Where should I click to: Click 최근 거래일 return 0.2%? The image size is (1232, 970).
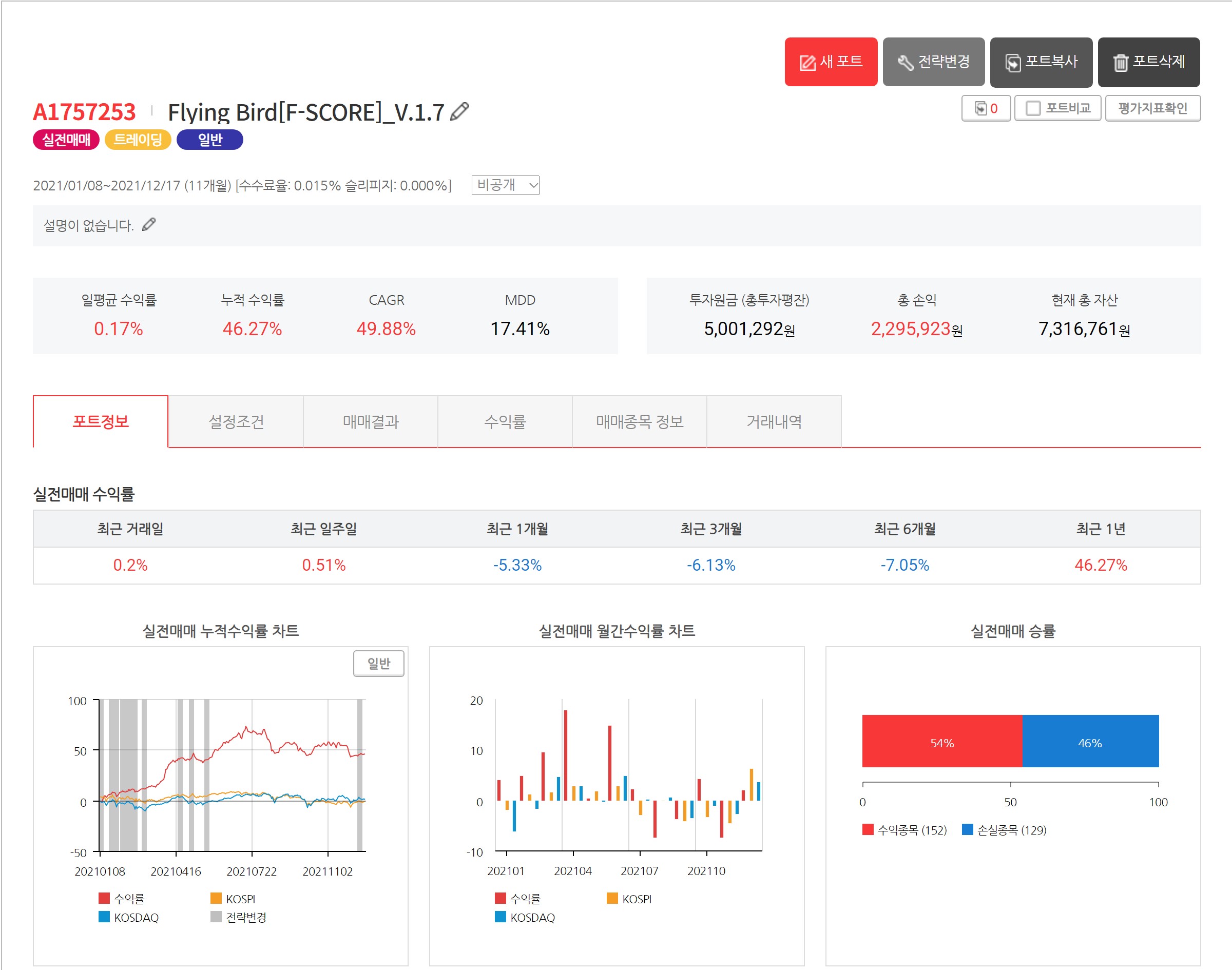[x=130, y=565]
